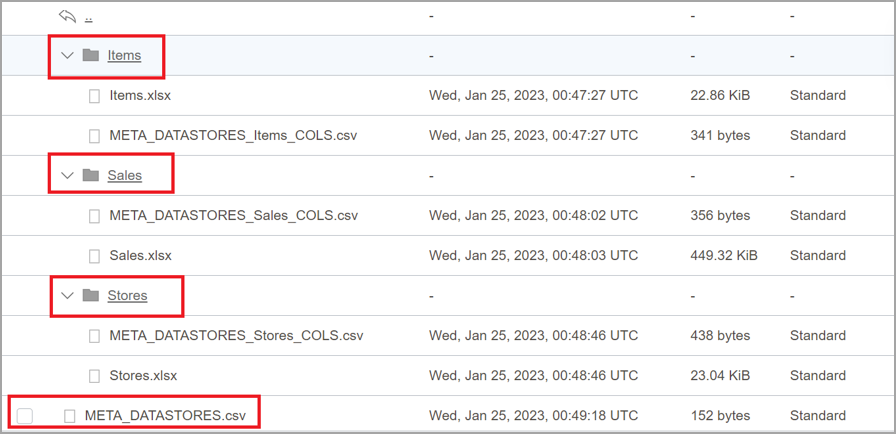Screen dimensions: 896x434
Task: Select the META_DATASTORES_Items_COLS.csv file
Action: click(x=233, y=135)
